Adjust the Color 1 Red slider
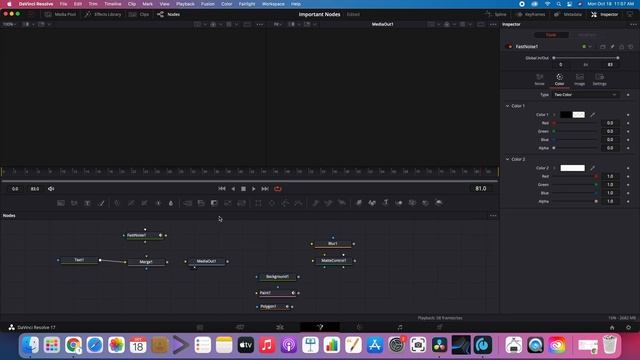640x360 pixels. 576,123
